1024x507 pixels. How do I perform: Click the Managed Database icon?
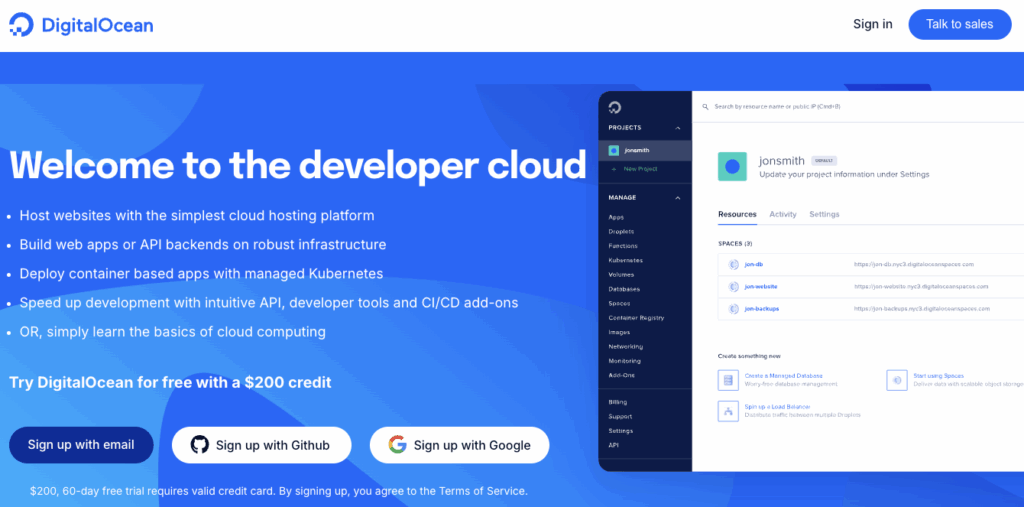coord(728,380)
